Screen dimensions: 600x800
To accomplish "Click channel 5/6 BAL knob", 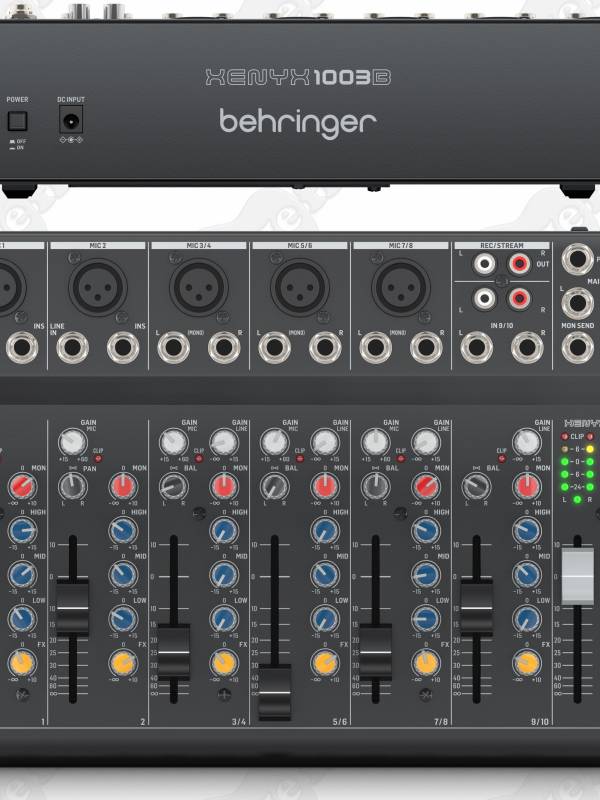I will (274, 486).
